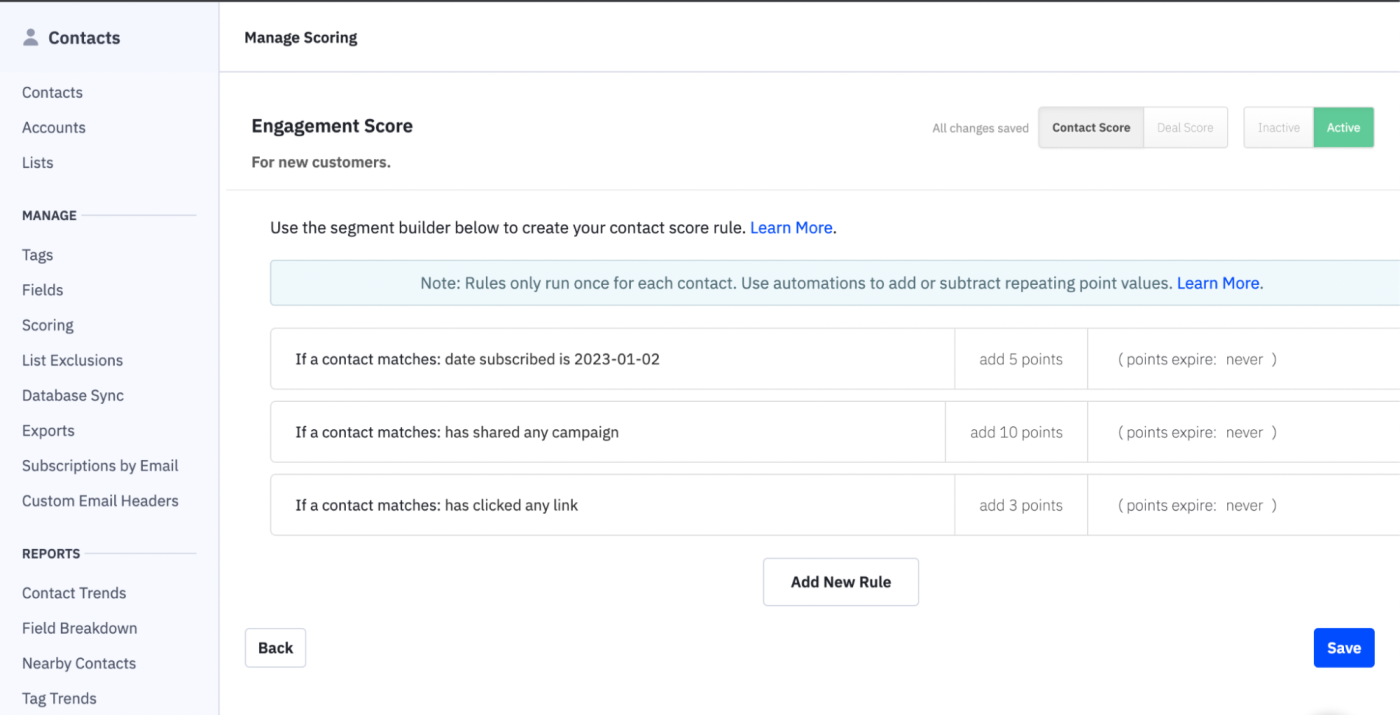Open Learn More link in the automations note
This screenshot has width=1400, height=715.
pos(1217,284)
